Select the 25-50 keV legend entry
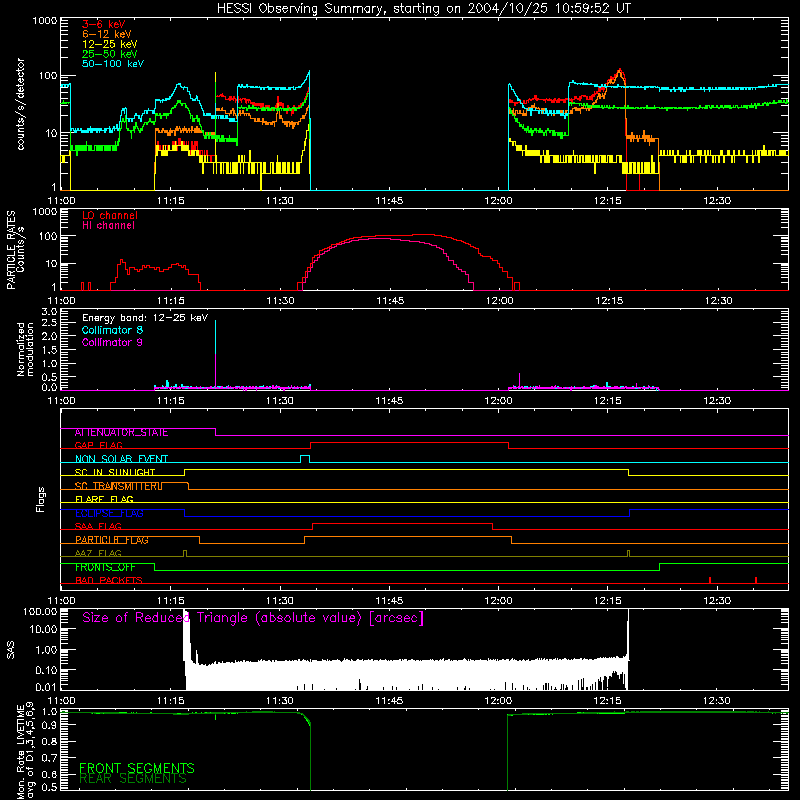The image size is (800, 800). (110, 54)
